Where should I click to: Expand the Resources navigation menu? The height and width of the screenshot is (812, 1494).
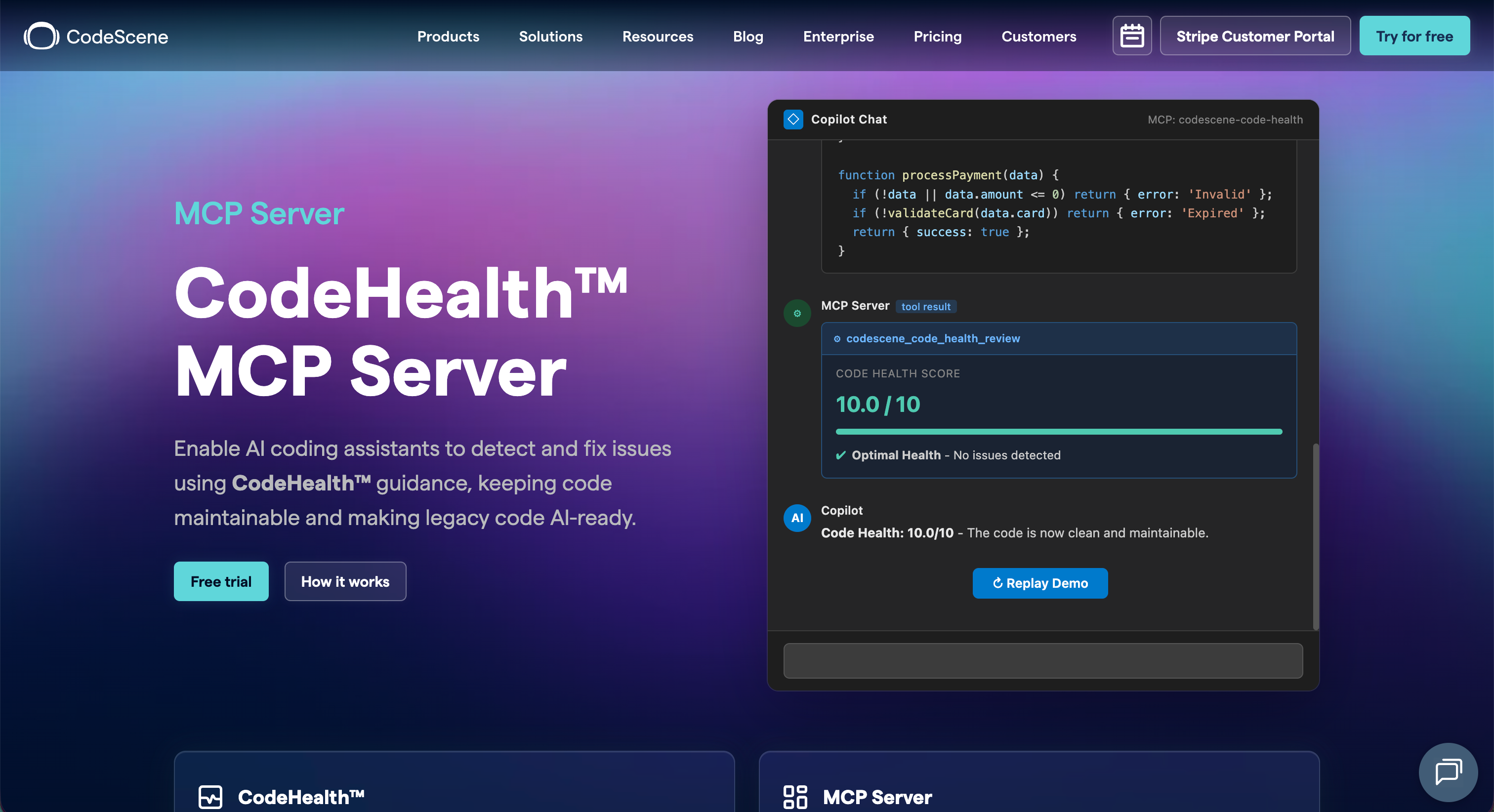pos(657,36)
